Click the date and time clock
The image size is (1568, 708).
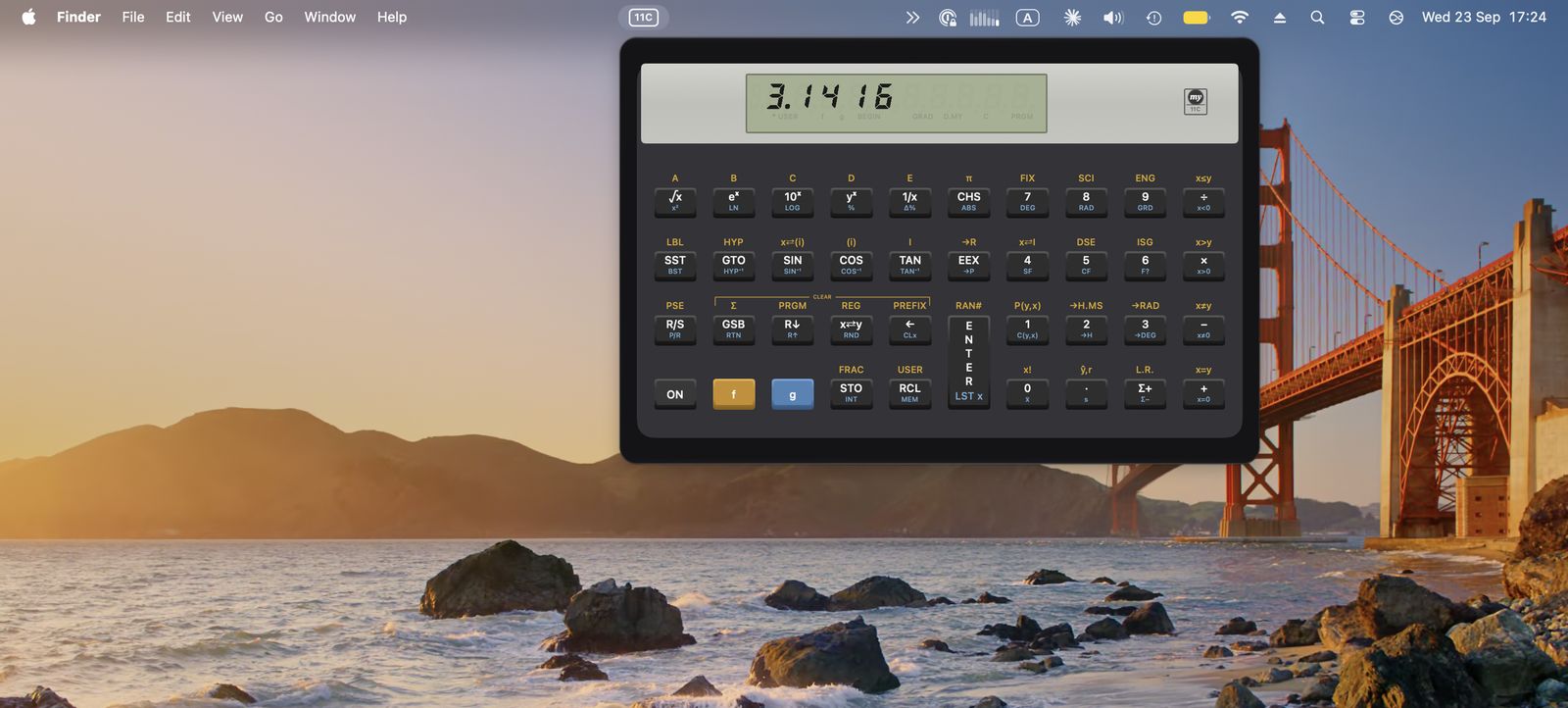[x=1484, y=17]
